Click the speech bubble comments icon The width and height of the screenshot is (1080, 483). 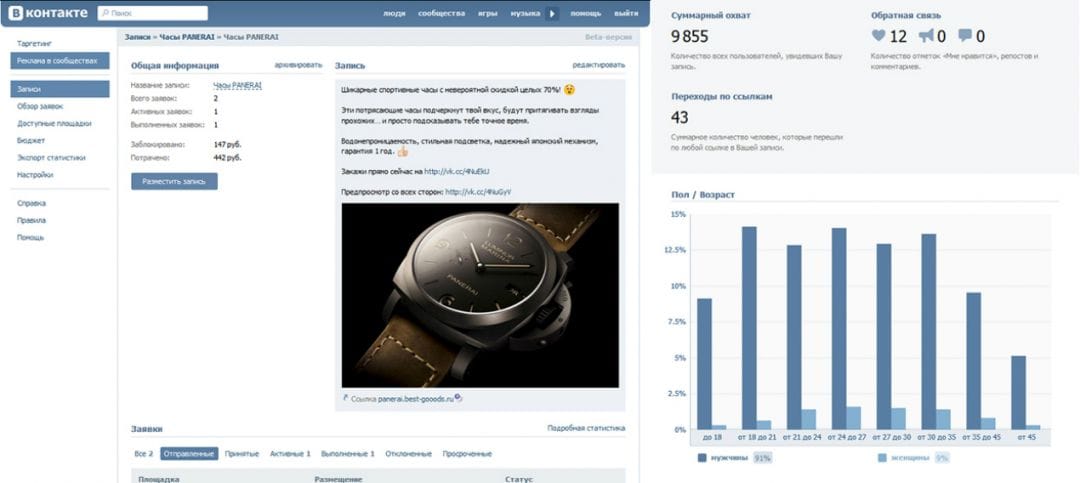(x=965, y=36)
